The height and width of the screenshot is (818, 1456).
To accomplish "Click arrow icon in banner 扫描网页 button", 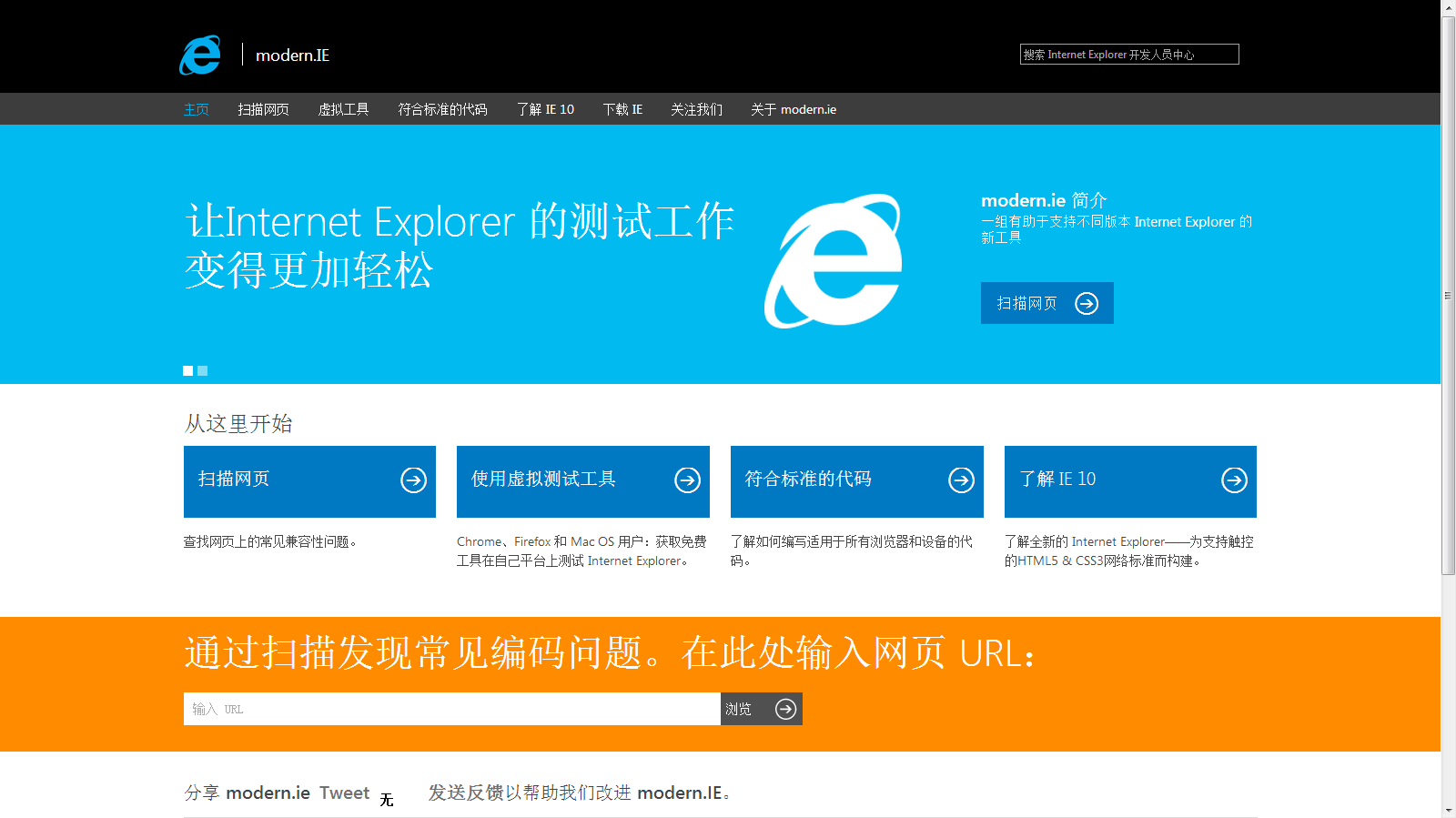I will click(x=1087, y=303).
